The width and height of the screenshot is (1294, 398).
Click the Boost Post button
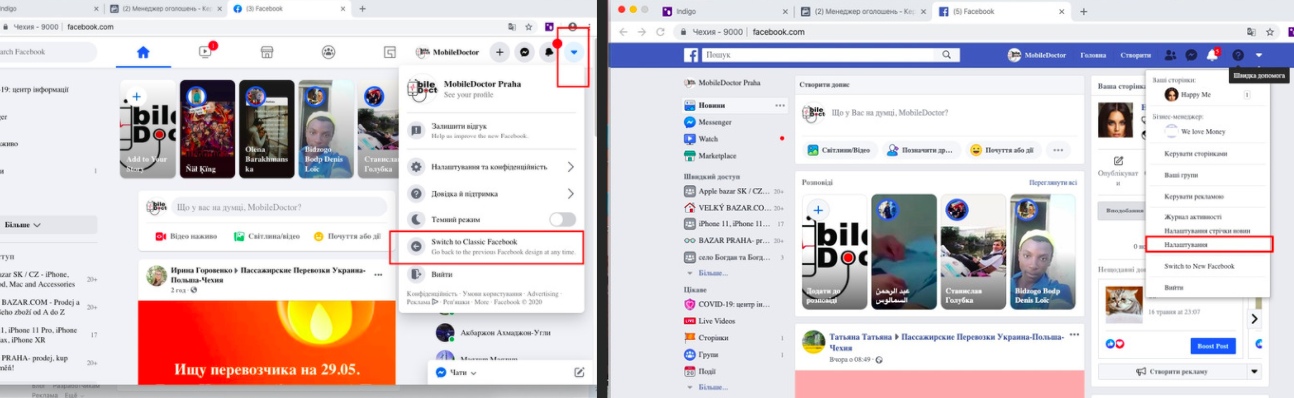click(1213, 346)
